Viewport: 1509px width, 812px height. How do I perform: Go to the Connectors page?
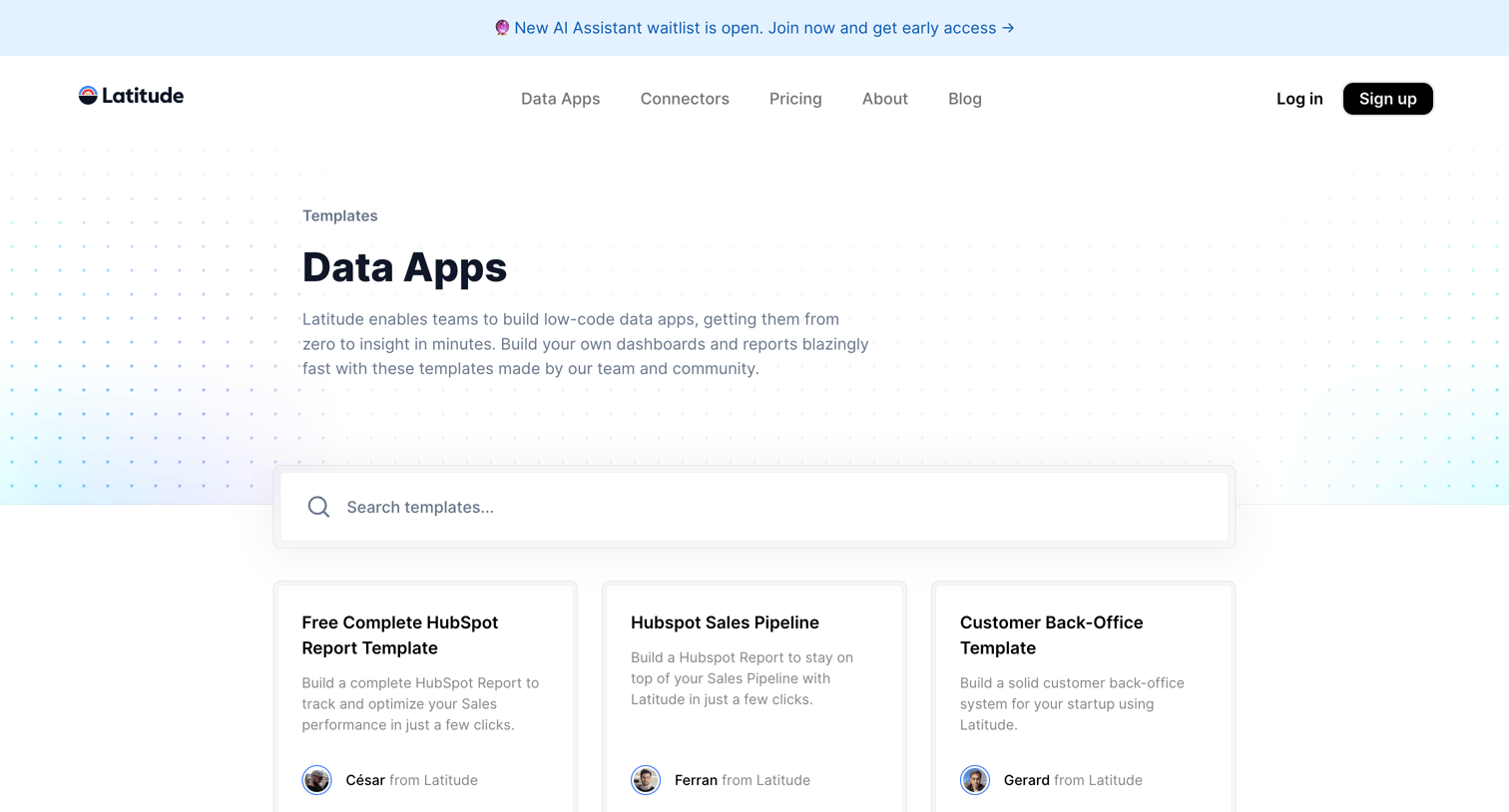pyautogui.click(x=685, y=99)
